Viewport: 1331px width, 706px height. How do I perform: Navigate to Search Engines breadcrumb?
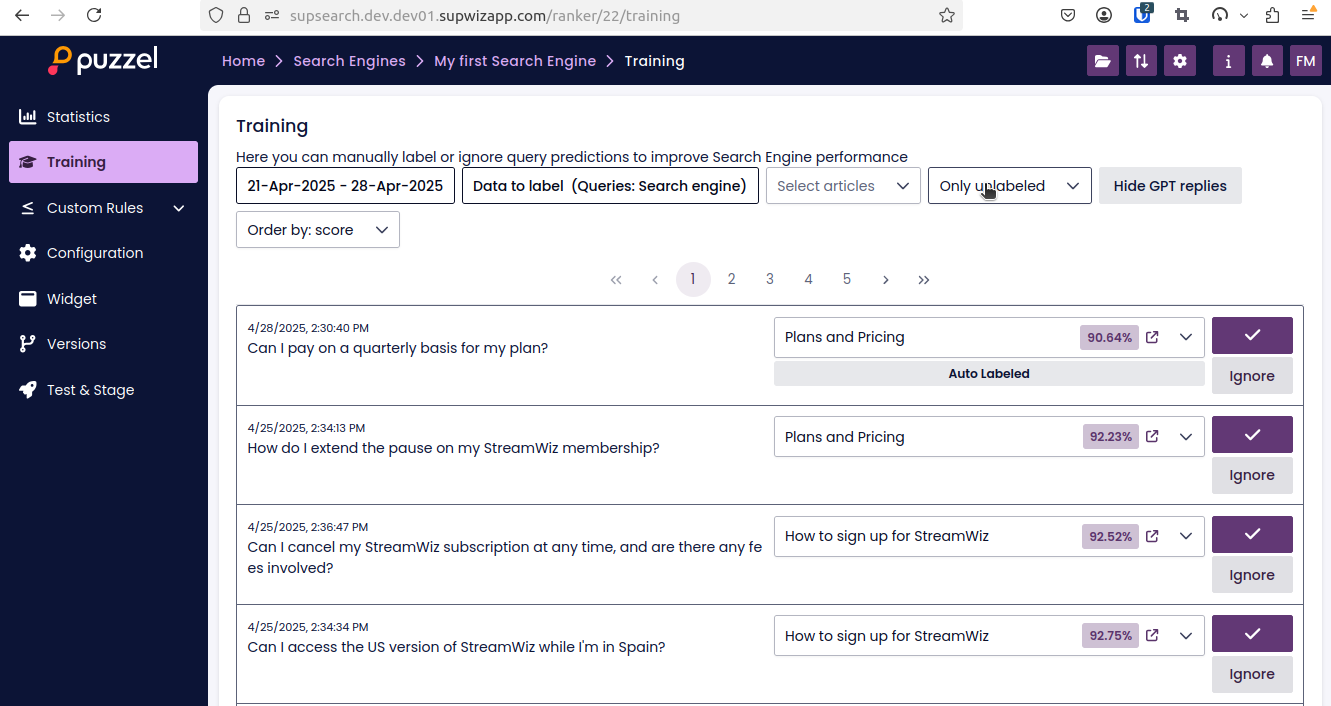click(349, 61)
